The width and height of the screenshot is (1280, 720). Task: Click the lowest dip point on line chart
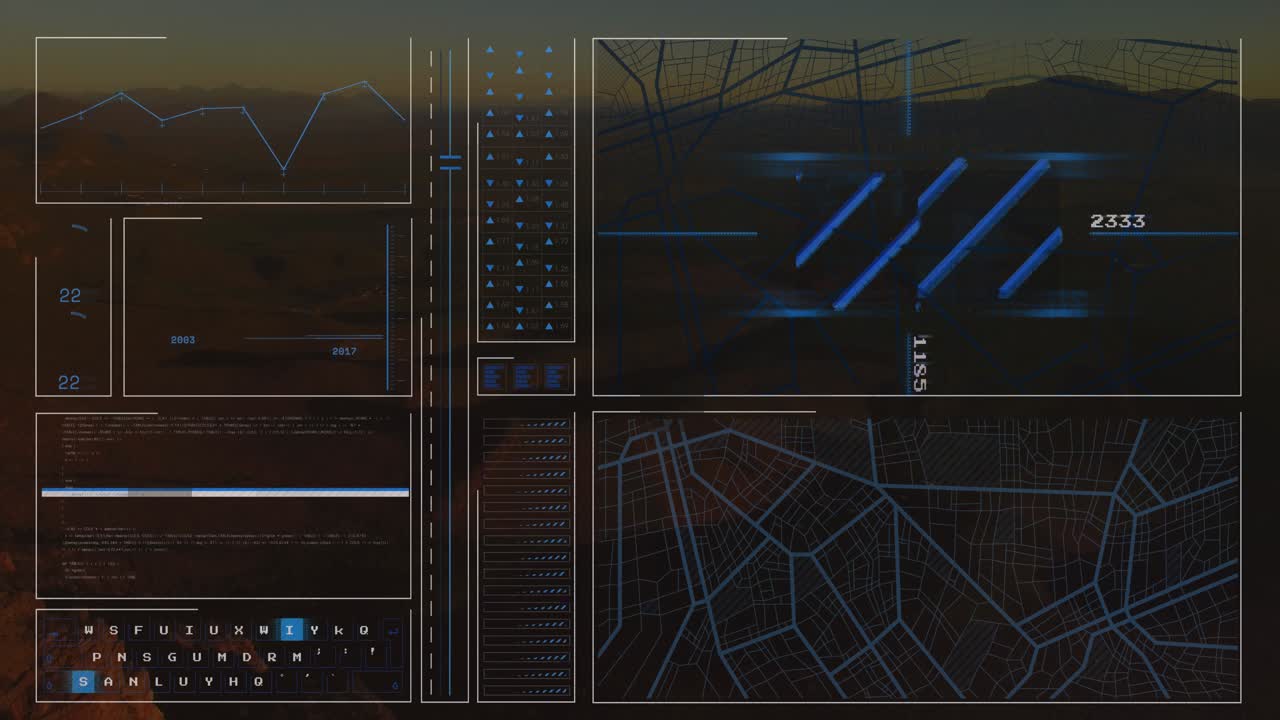[283, 171]
